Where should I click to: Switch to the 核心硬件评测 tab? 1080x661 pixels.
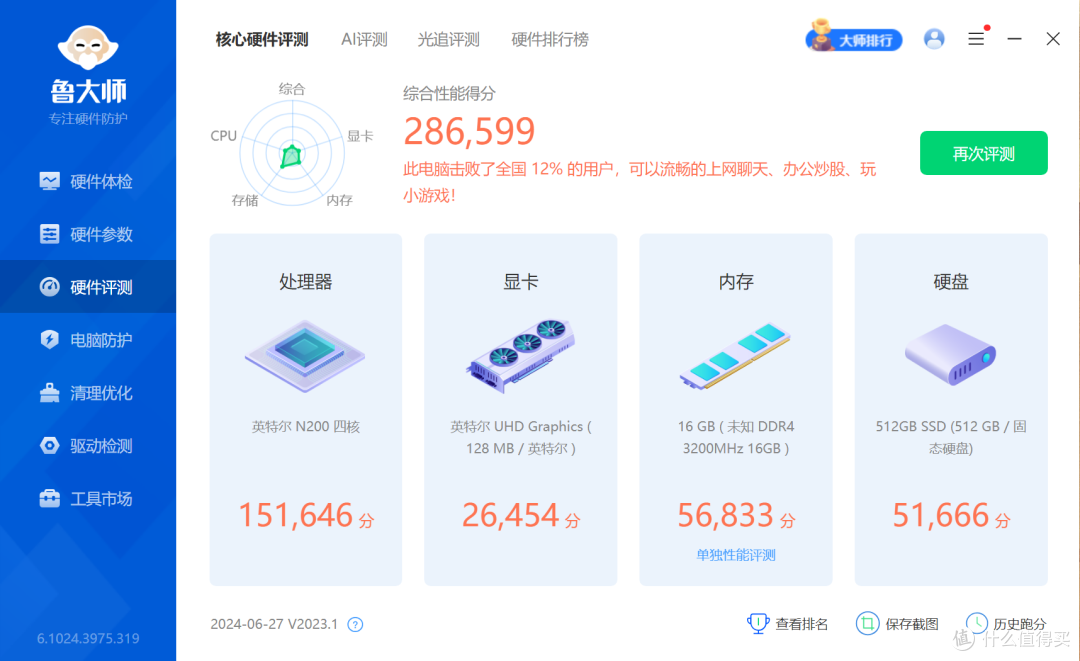(262, 39)
